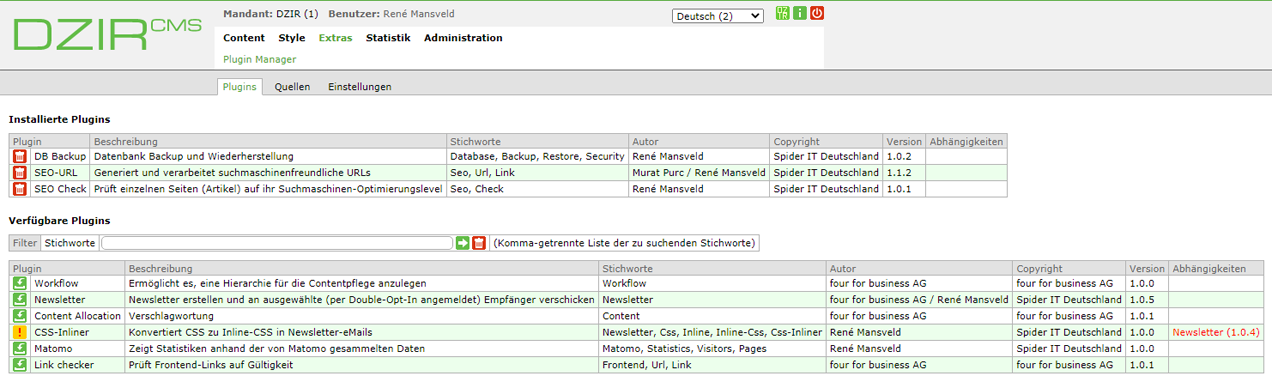Image resolution: width=1272 pixels, height=382 pixels.
Task: Click 'Frontend, Url, Link' keywords cell
Action: click(x=646, y=365)
